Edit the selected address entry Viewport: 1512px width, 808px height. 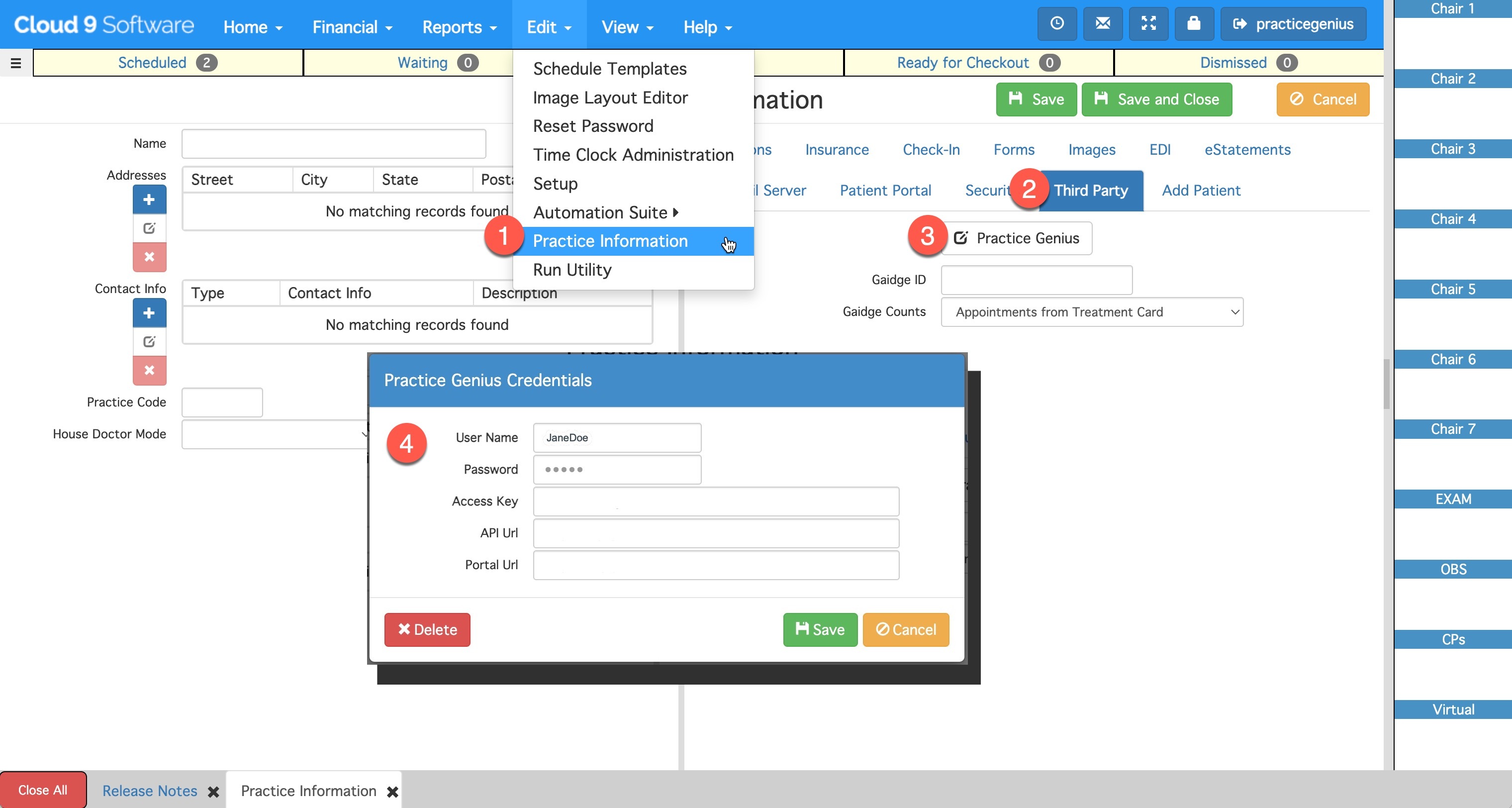click(x=149, y=228)
